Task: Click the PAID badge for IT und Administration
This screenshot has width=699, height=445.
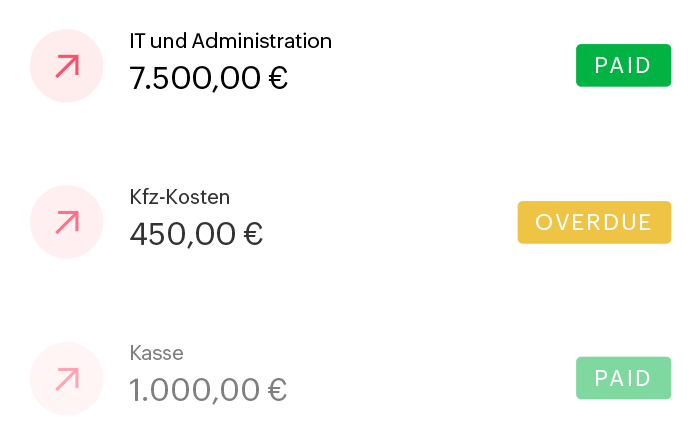Action: pyautogui.click(x=623, y=66)
